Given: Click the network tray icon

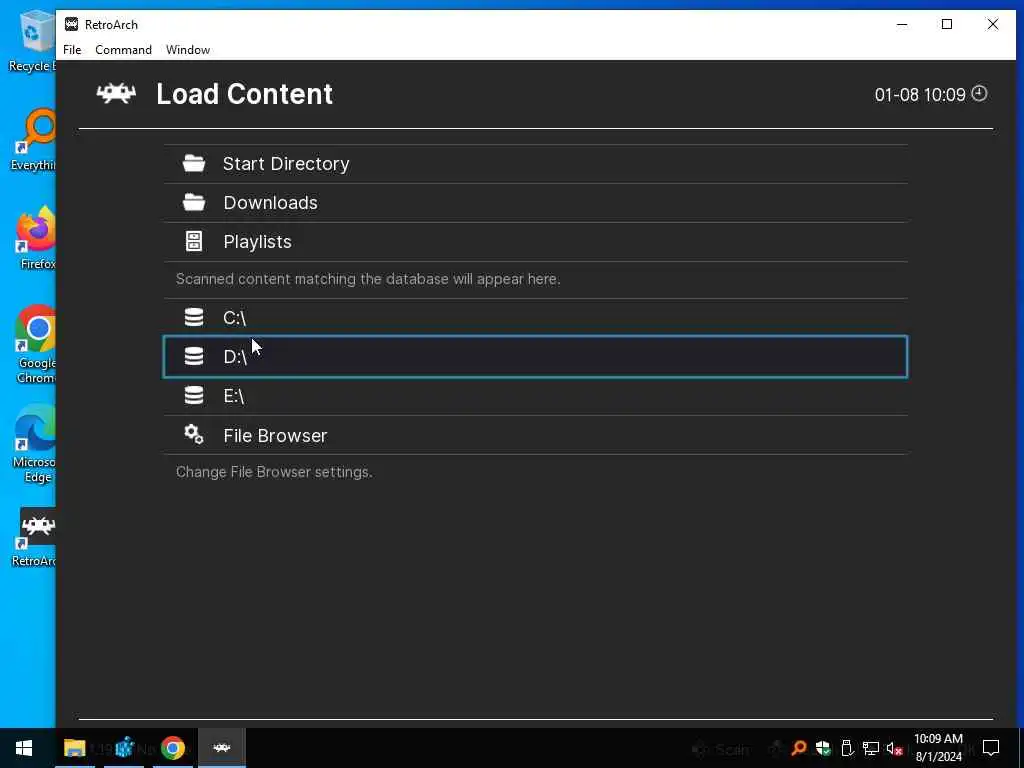Looking at the screenshot, I should tap(871, 748).
